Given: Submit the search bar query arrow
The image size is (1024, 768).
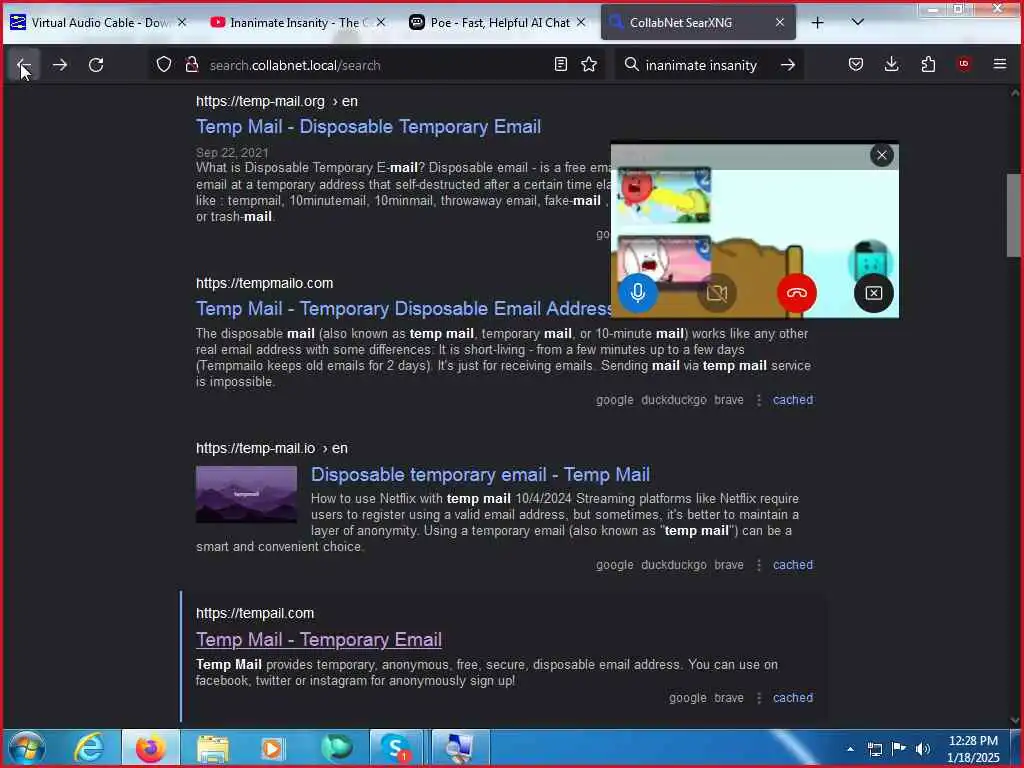Looking at the screenshot, I should click(788, 65).
